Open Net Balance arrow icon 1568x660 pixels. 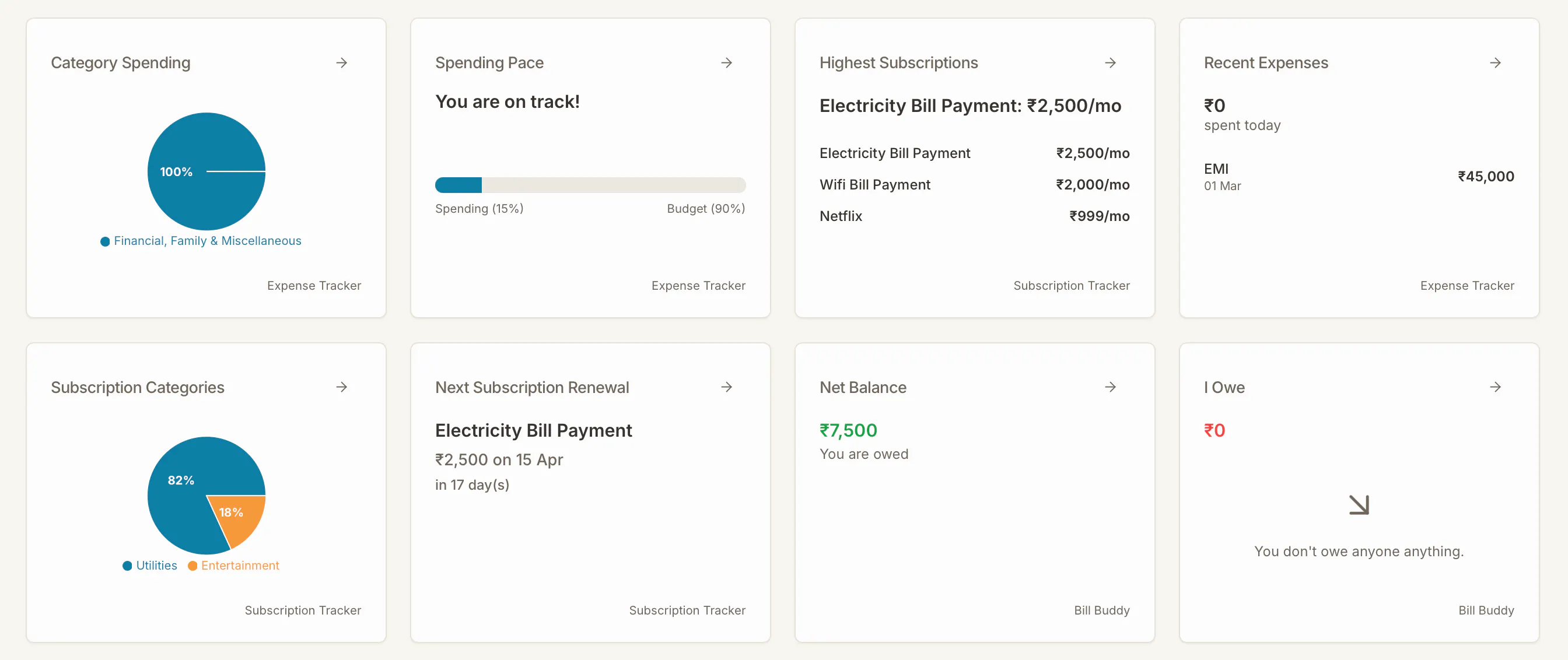[x=1110, y=387]
